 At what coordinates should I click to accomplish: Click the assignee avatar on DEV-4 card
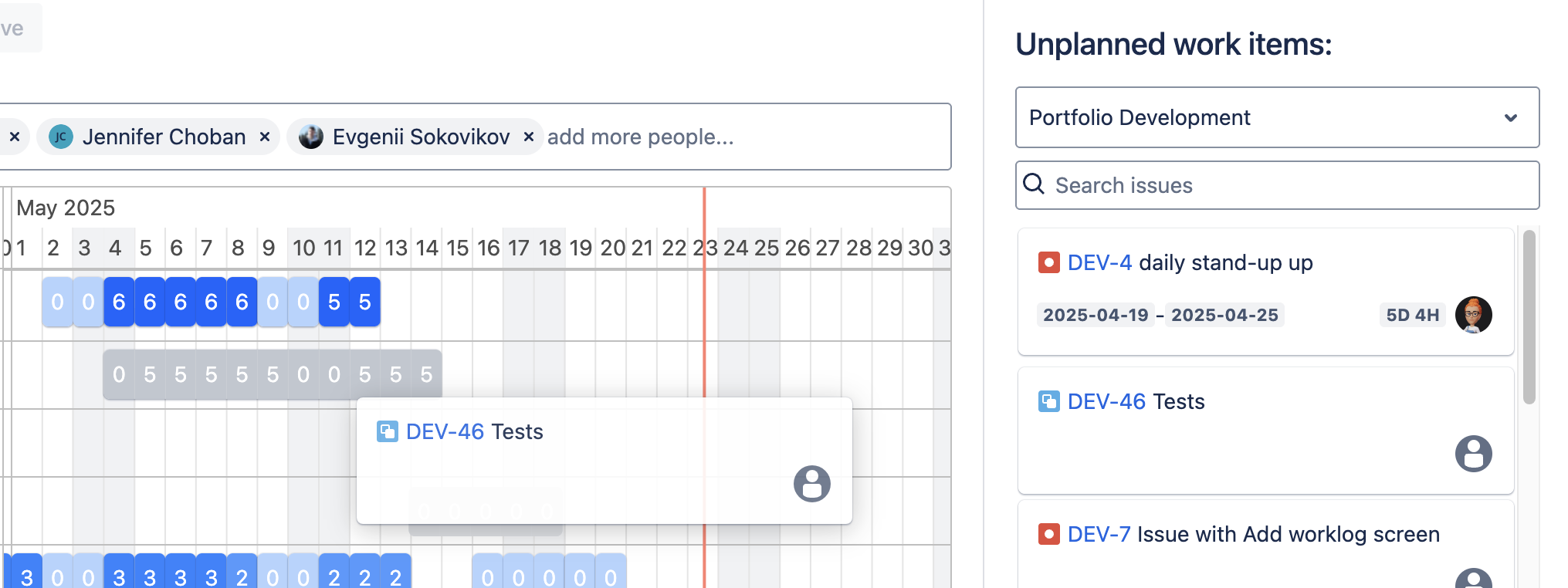[x=1473, y=315]
